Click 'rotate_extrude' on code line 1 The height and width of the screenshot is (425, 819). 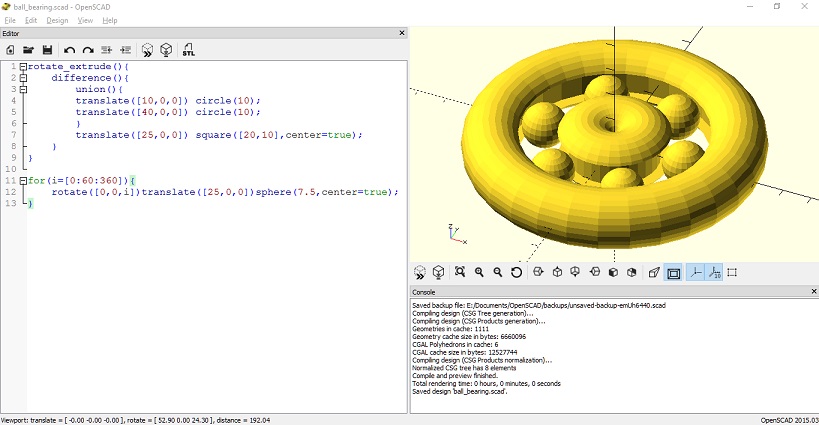pos(69,66)
